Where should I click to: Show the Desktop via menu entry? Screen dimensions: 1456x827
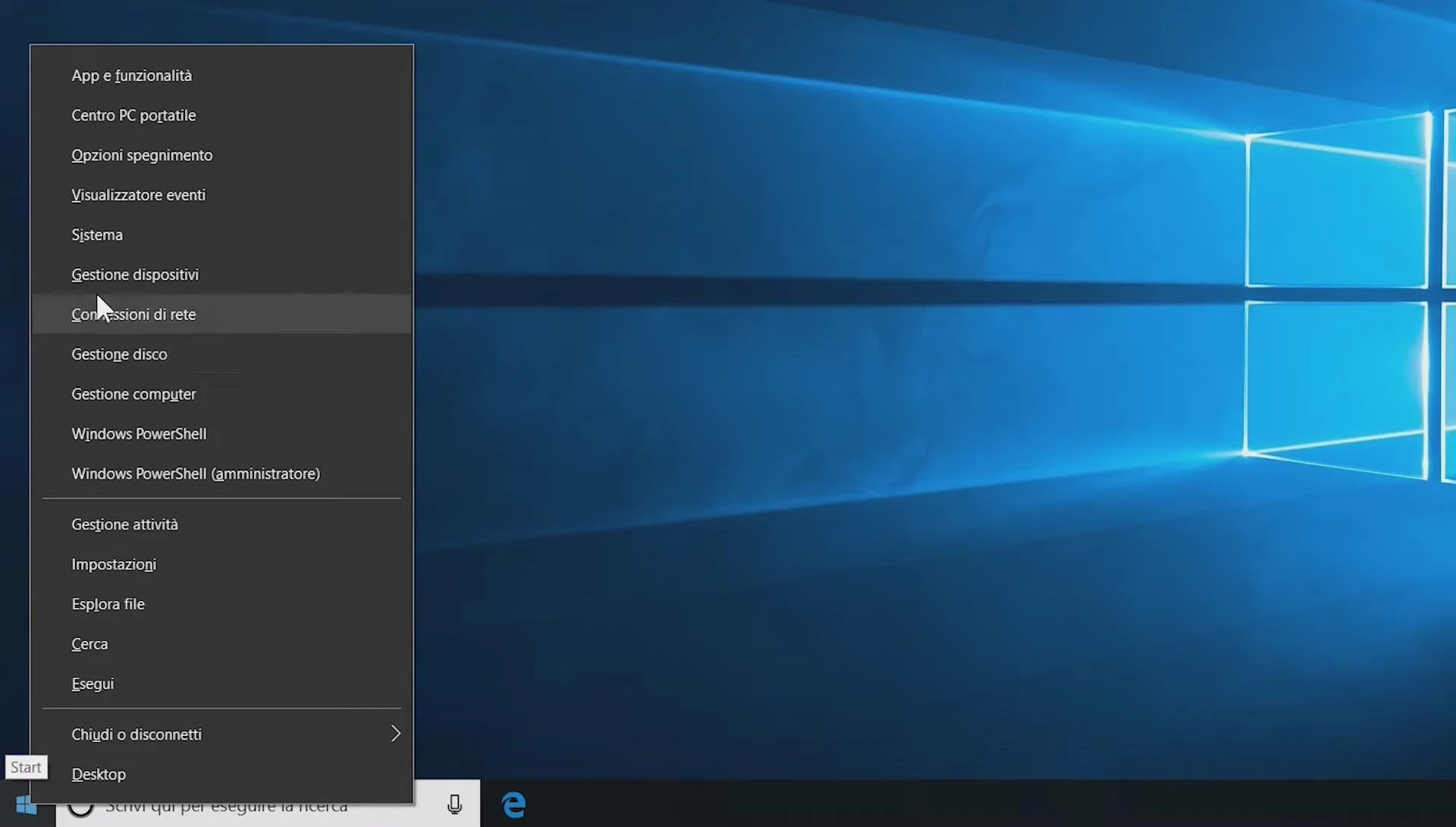pyautogui.click(x=99, y=775)
